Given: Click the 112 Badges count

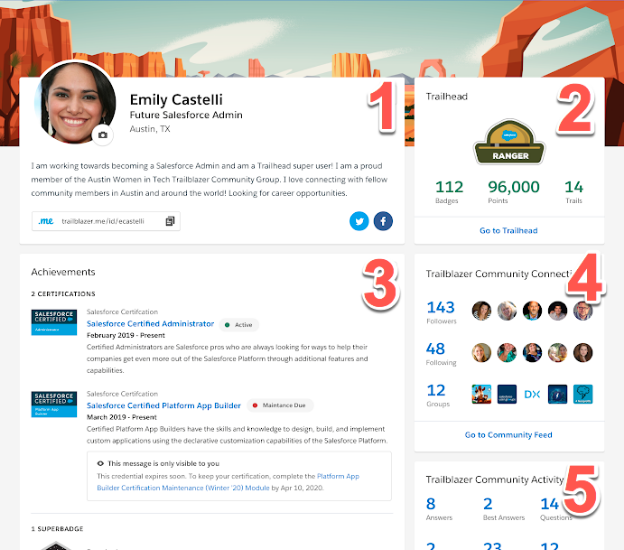Looking at the screenshot, I should 449,187.
